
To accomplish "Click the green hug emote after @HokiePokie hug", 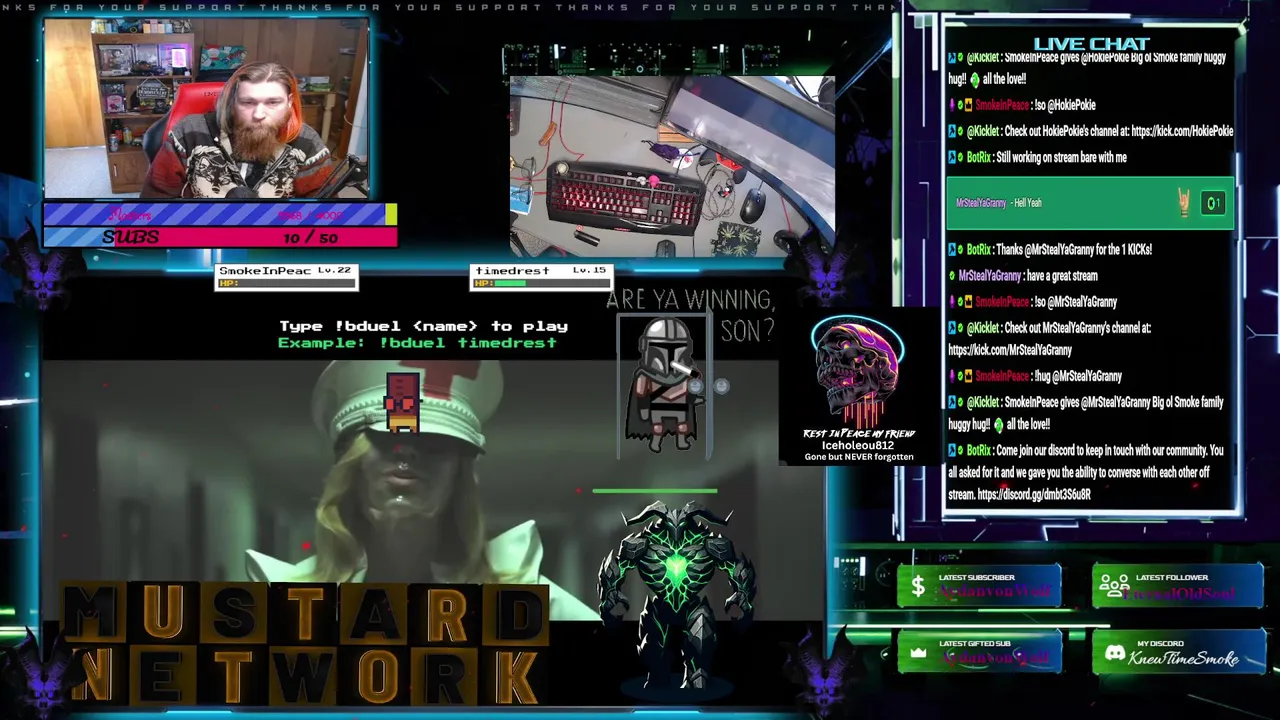I will [x=974, y=80].
